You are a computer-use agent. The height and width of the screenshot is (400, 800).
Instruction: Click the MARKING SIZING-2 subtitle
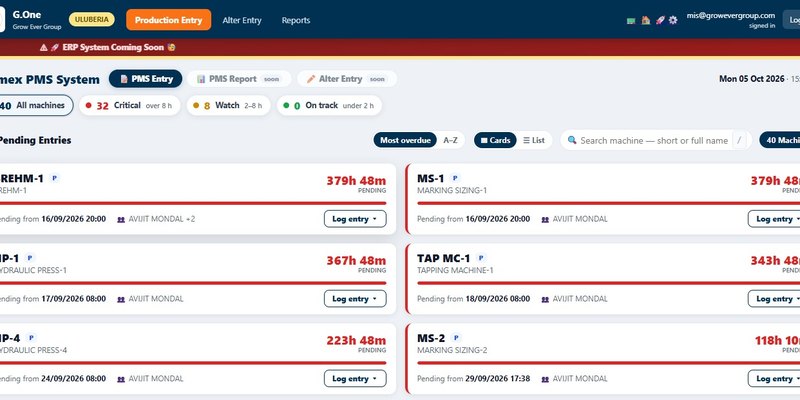(452, 351)
